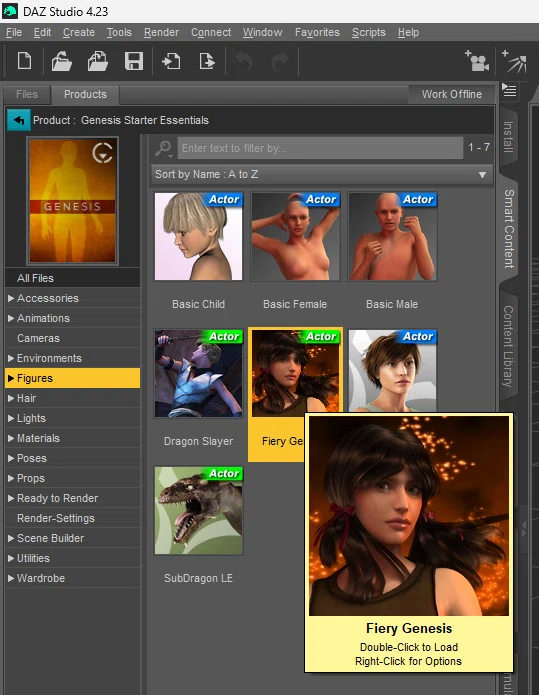Select the Basic Child actor thumbnail

(199, 236)
